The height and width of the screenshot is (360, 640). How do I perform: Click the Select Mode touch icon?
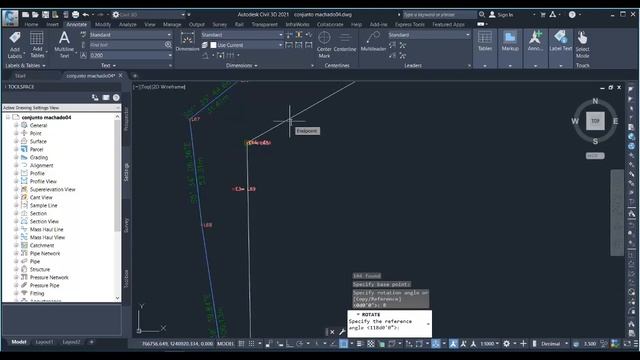pyautogui.click(x=582, y=44)
